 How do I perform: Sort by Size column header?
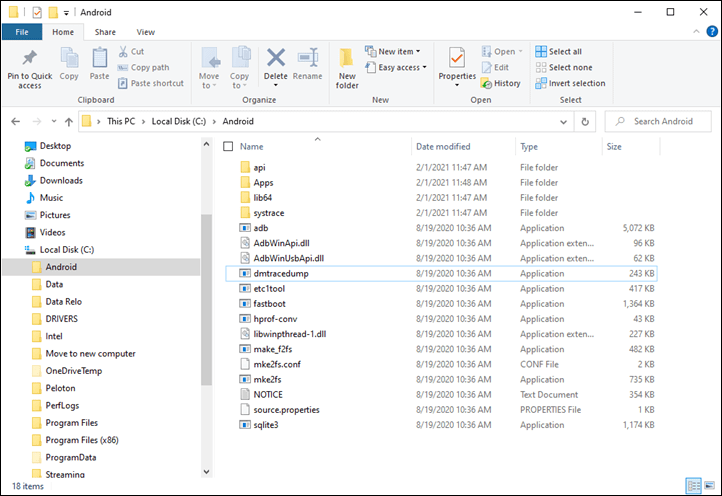coord(631,146)
